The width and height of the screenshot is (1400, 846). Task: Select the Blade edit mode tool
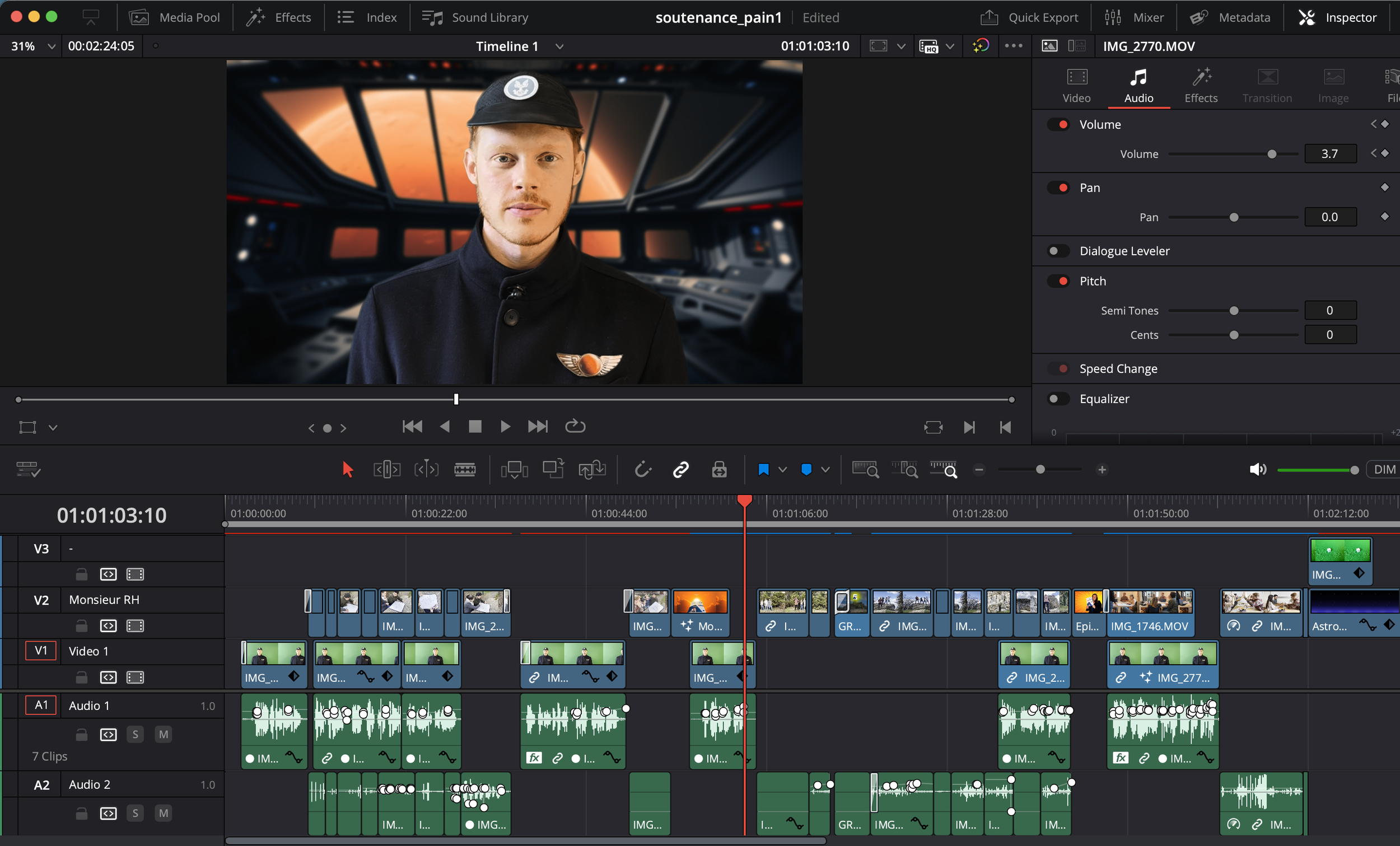click(465, 470)
